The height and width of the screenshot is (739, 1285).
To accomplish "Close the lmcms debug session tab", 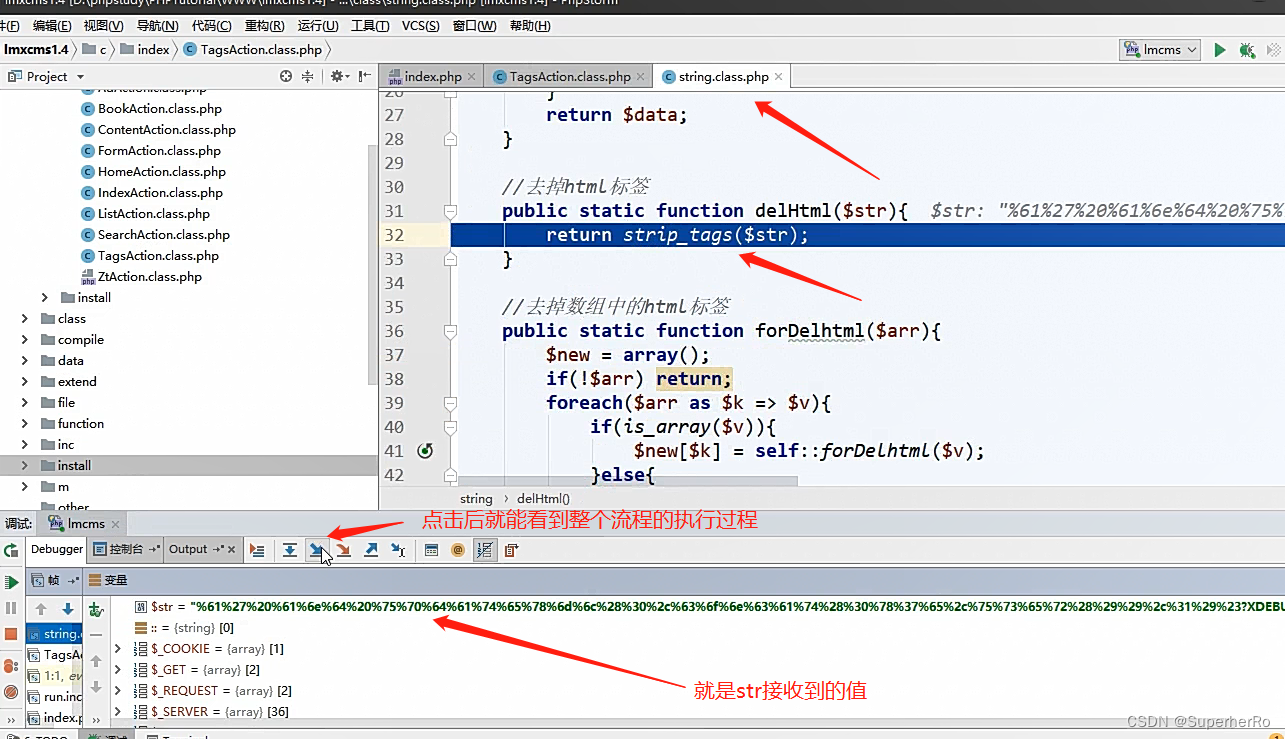I will coord(115,524).
